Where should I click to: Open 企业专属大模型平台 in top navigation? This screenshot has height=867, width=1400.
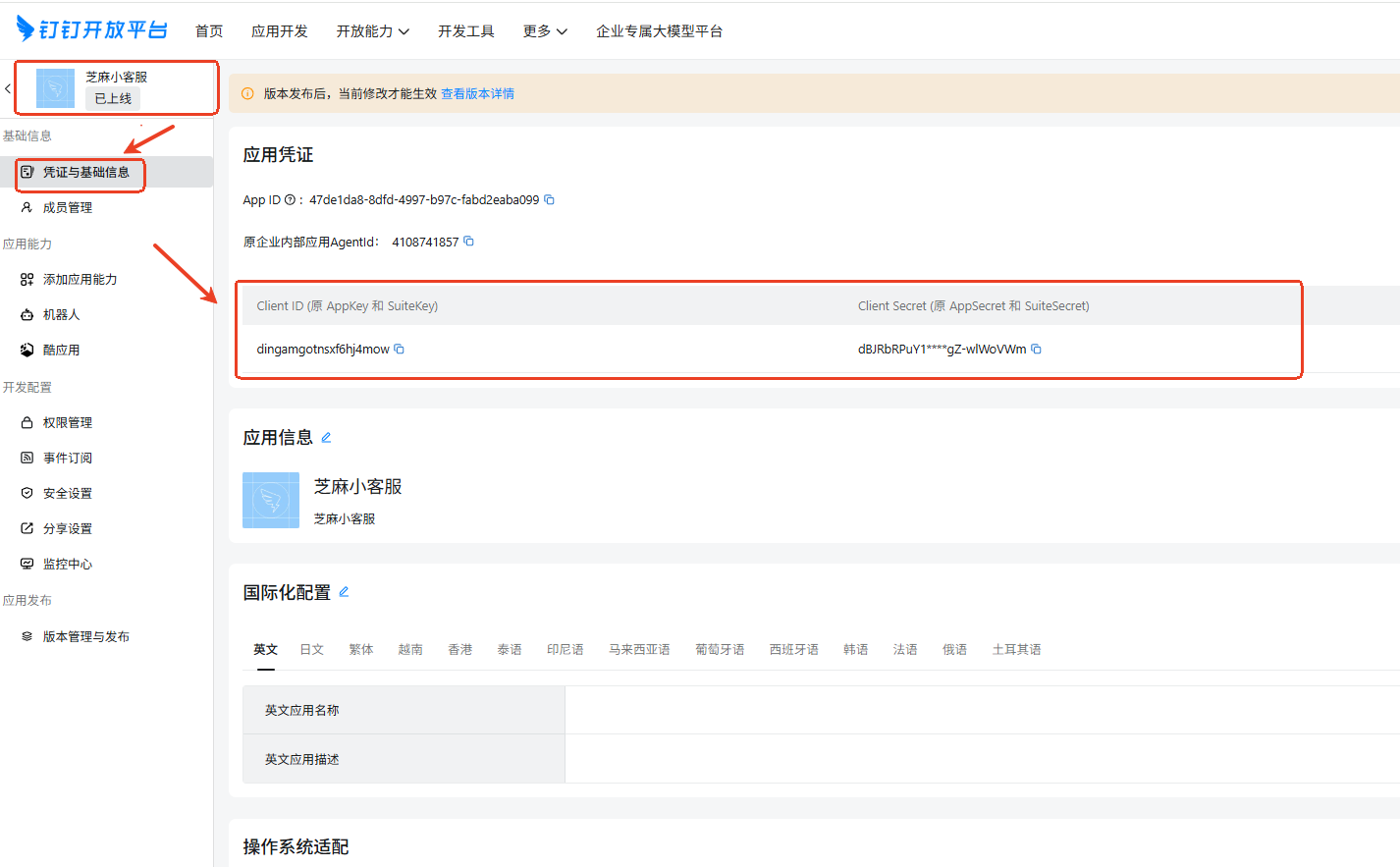tap(660, 31)
